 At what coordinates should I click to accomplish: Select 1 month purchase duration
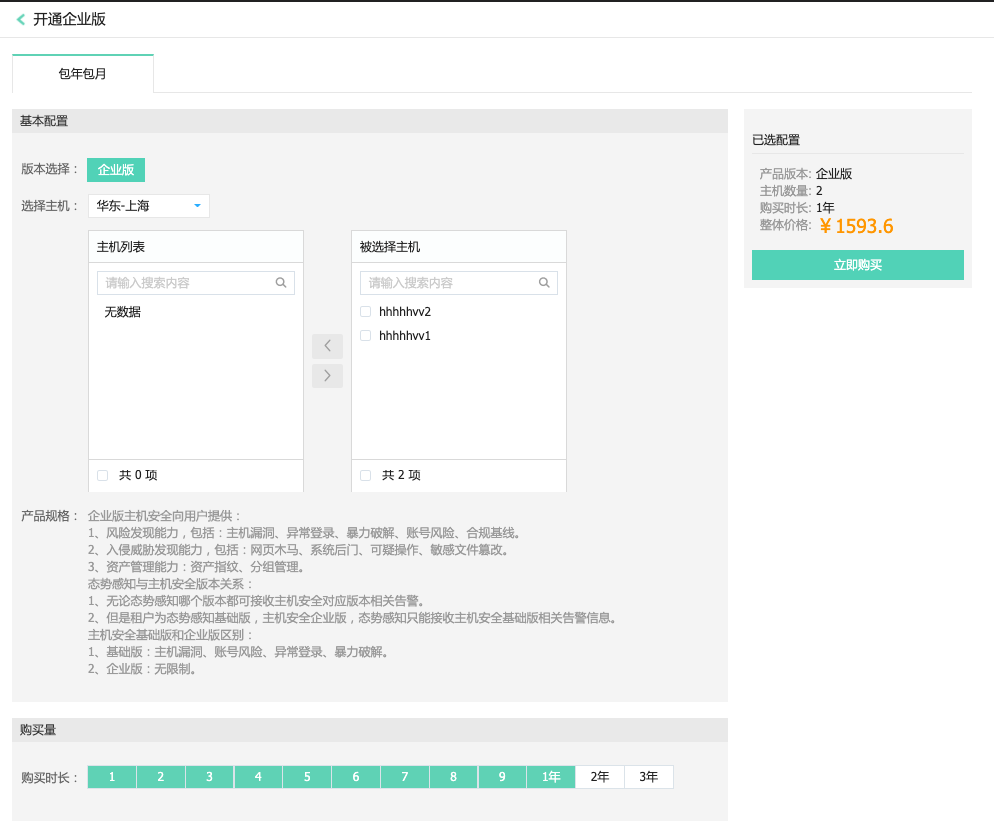111,776
